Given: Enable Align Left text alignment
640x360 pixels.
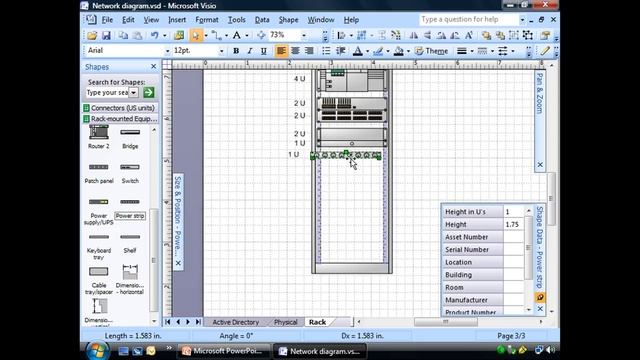Looking at the screenshot, I should point(281,51).
